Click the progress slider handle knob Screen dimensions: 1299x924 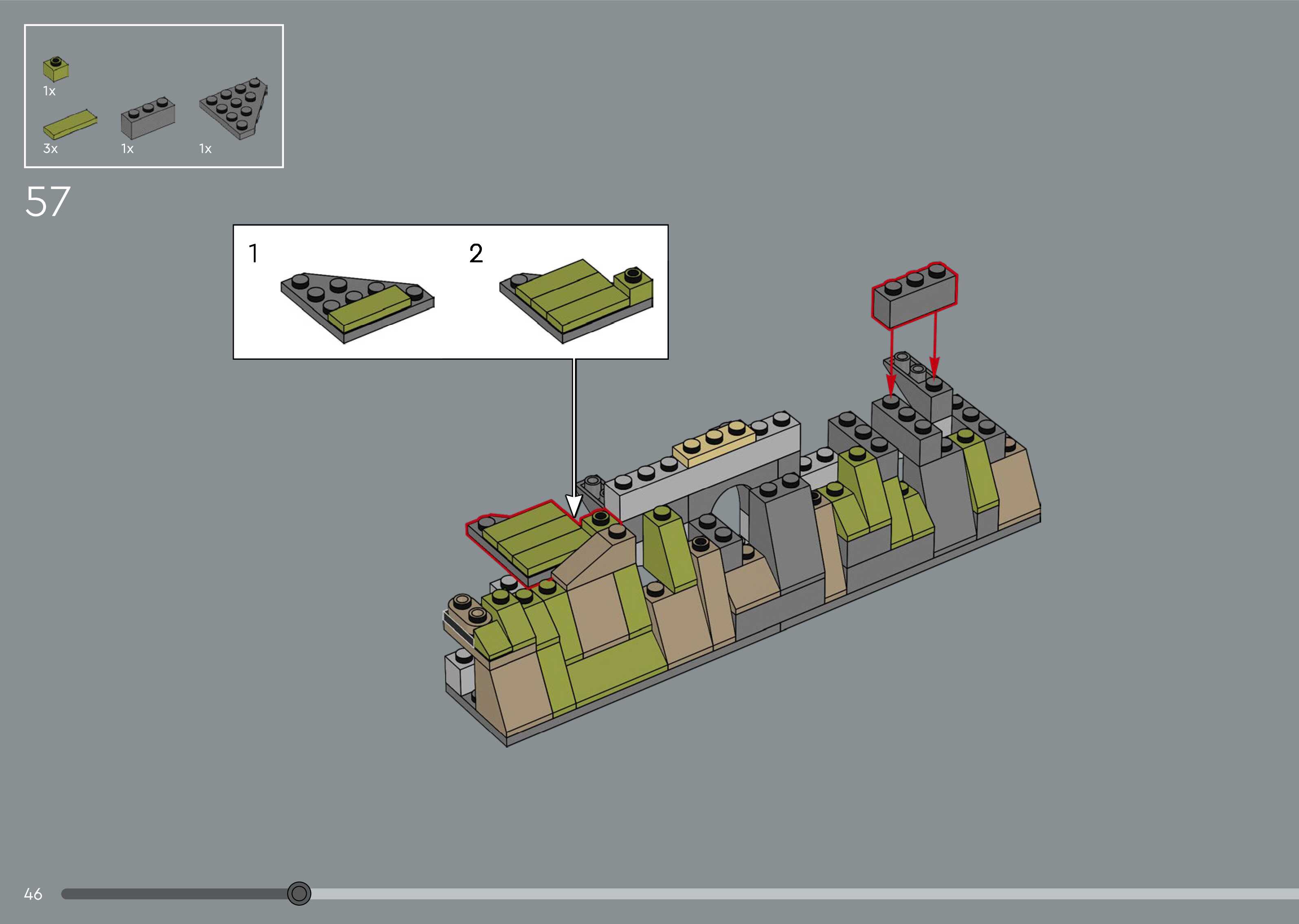click(299, 894)
